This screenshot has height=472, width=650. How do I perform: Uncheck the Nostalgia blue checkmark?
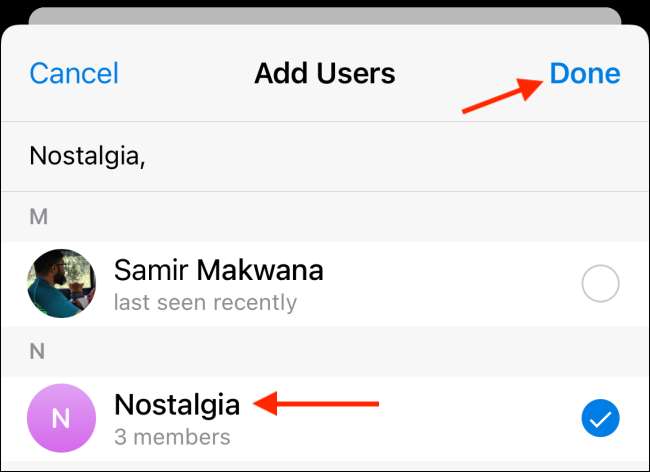click(x=600, y=419)
